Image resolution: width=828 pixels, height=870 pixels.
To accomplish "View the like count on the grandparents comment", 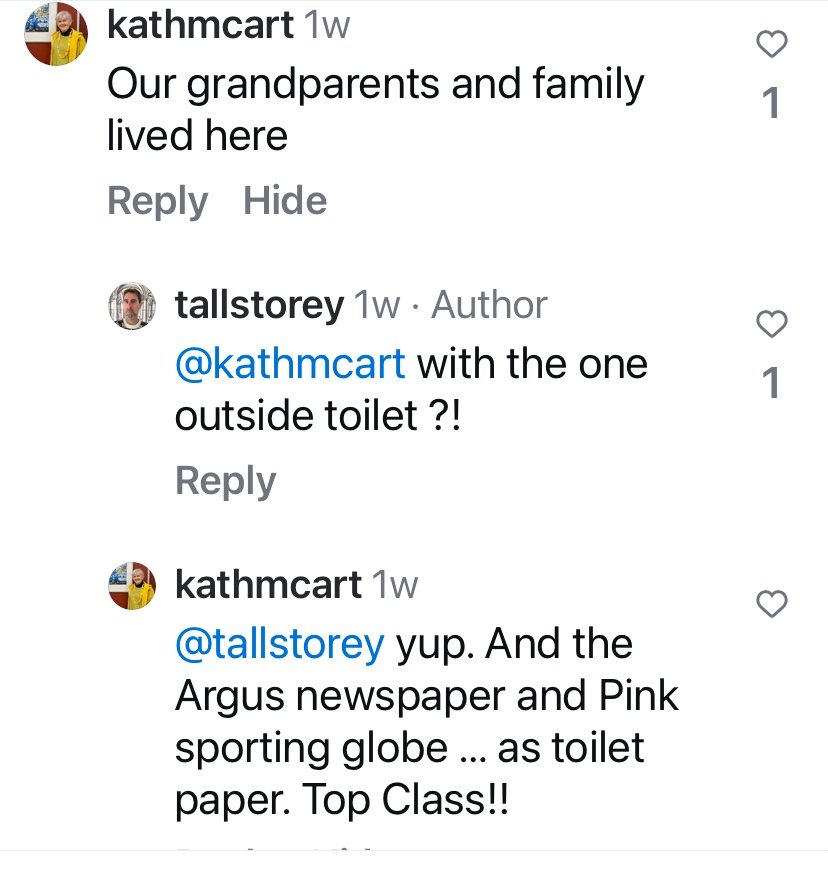I will [x=771, y=103].
